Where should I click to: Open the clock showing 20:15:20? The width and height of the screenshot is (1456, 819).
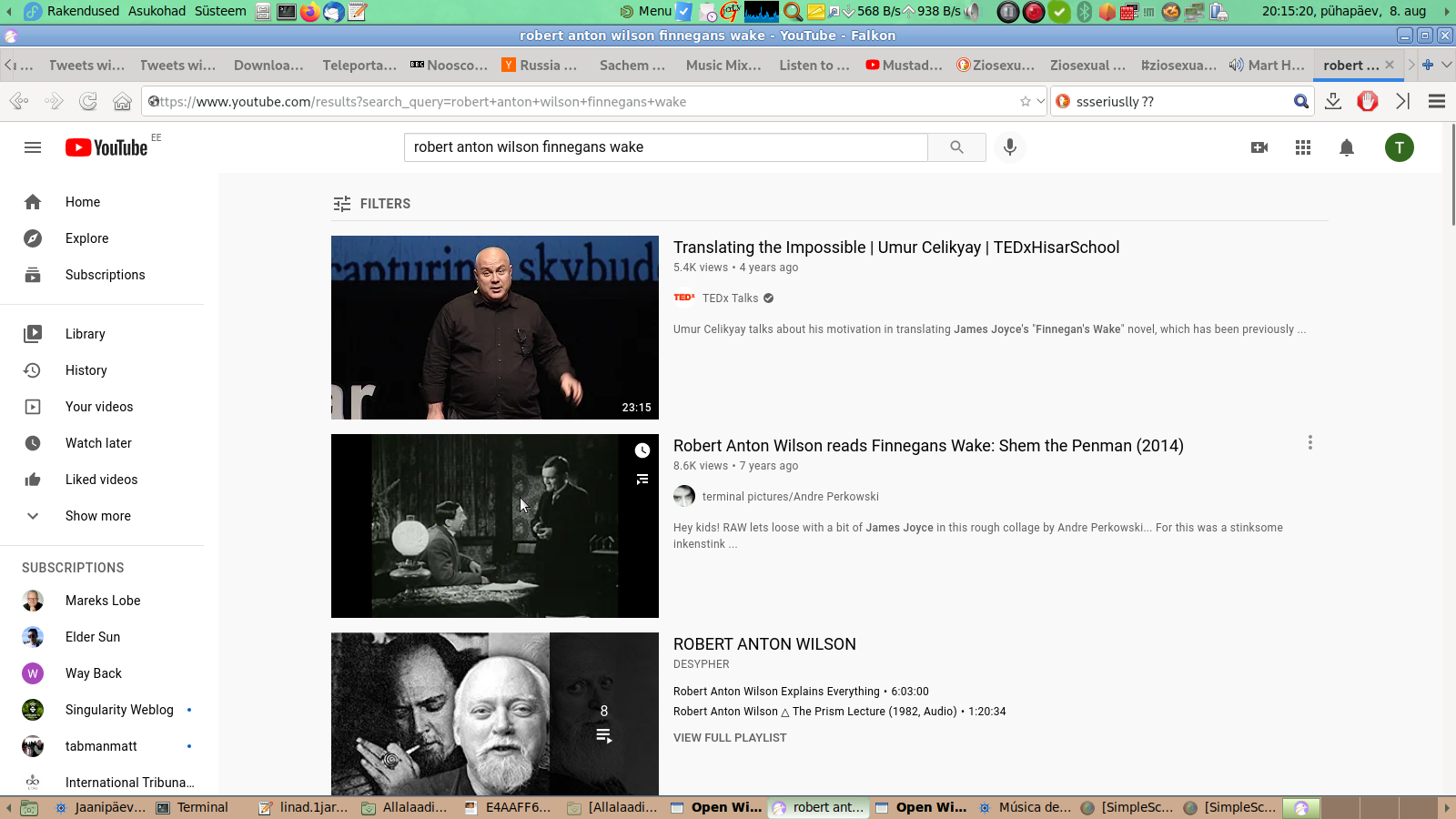[x=1344, y=11]
